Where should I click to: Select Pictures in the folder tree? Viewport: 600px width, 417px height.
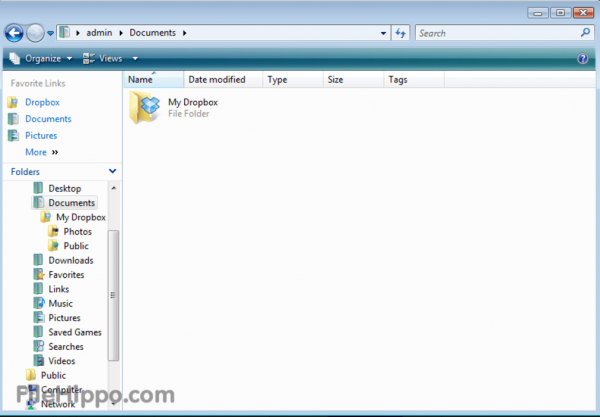[64, 318]
